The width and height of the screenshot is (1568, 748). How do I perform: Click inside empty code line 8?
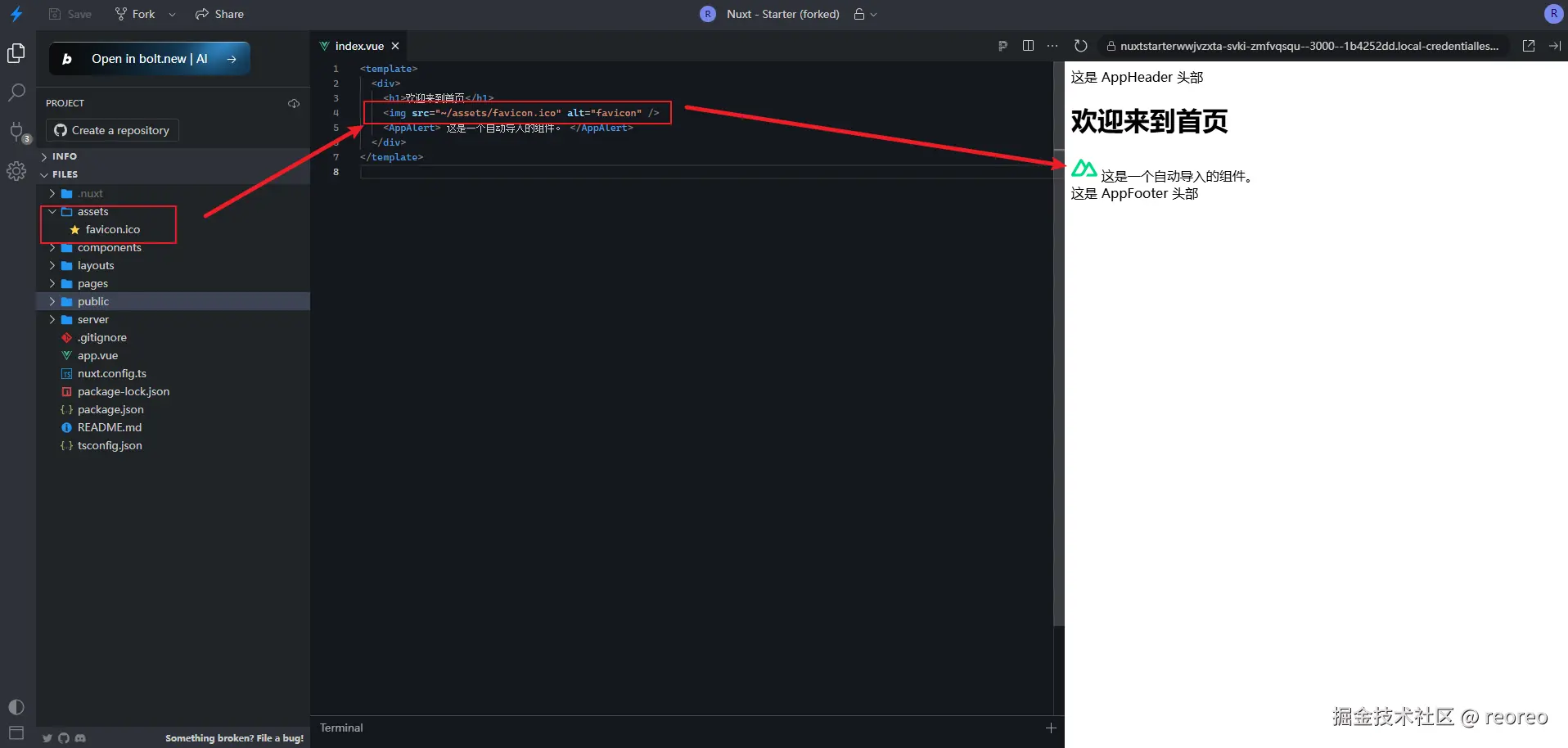click(705, 172)
